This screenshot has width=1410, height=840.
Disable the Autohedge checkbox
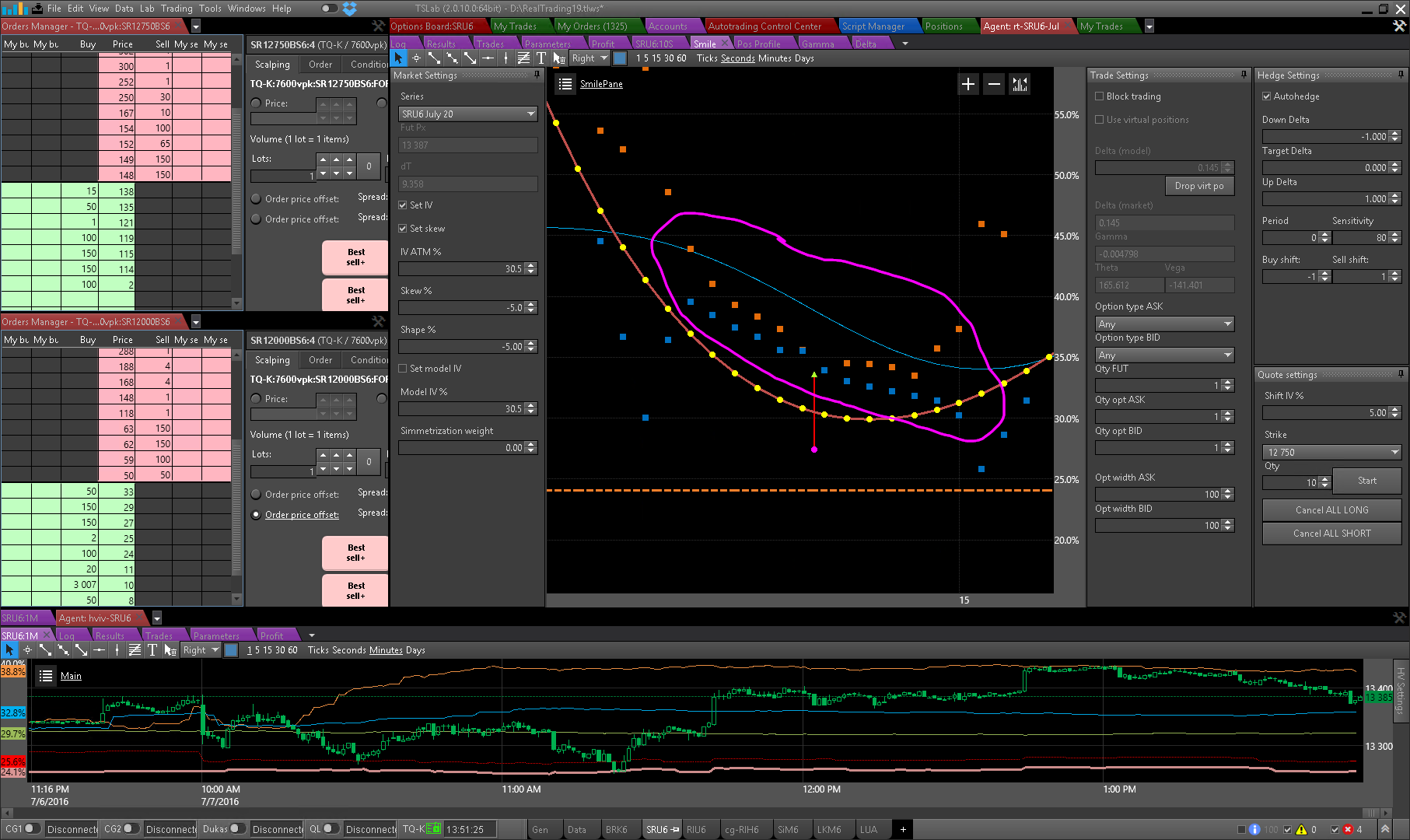tap(1267, 96)
